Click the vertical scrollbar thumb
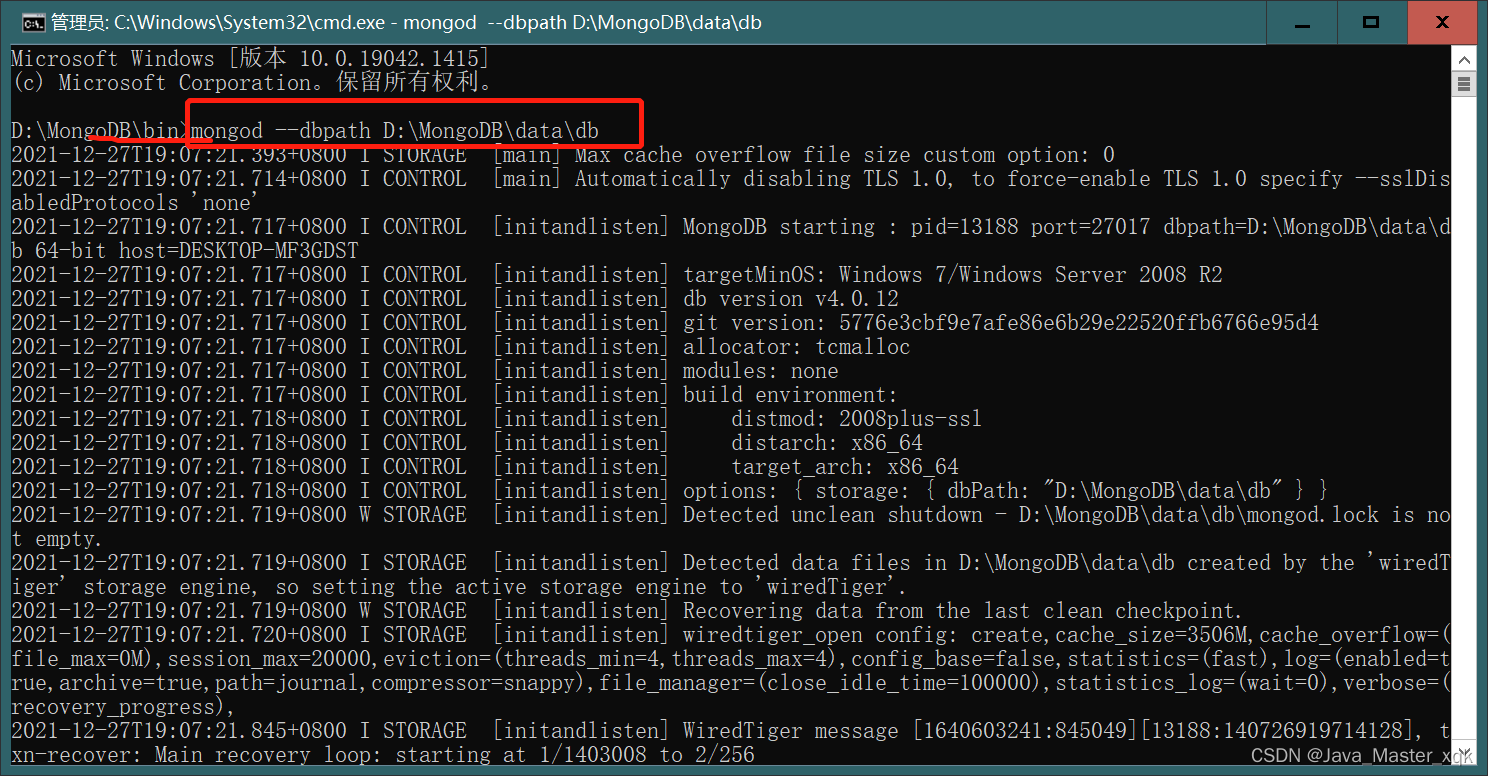This screenshot has height=776, width=1488. point(1464,83)
